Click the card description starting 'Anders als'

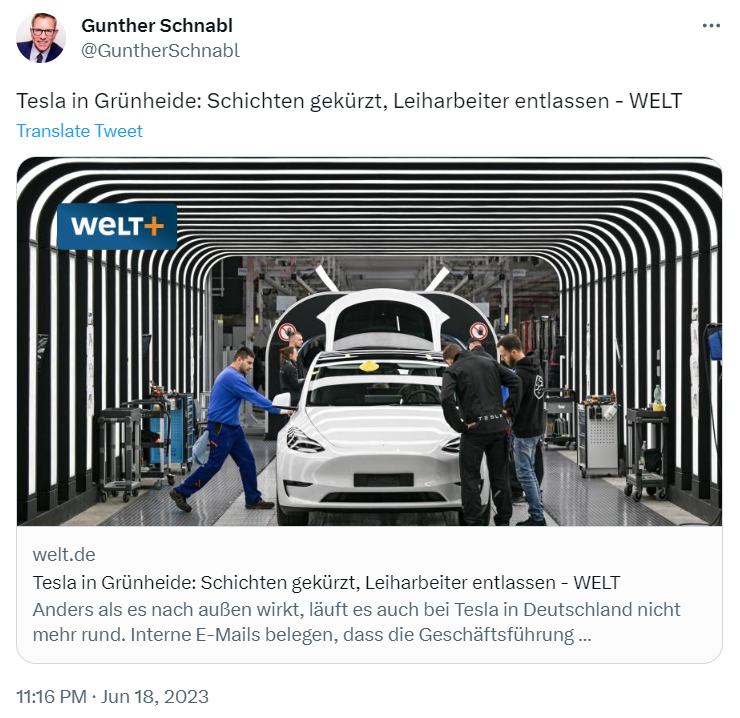tap(356, 622)
